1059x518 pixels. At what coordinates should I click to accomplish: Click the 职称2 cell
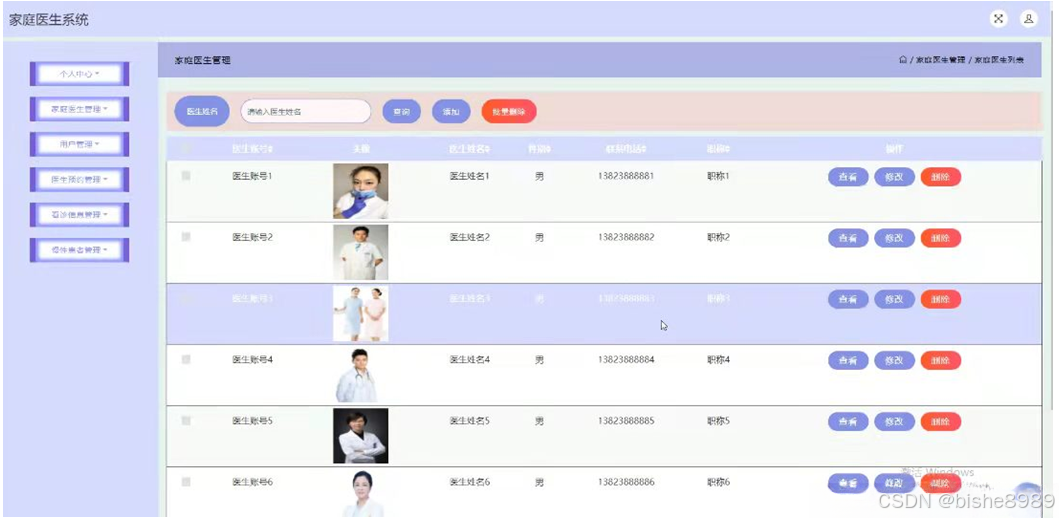click(718, 237)
